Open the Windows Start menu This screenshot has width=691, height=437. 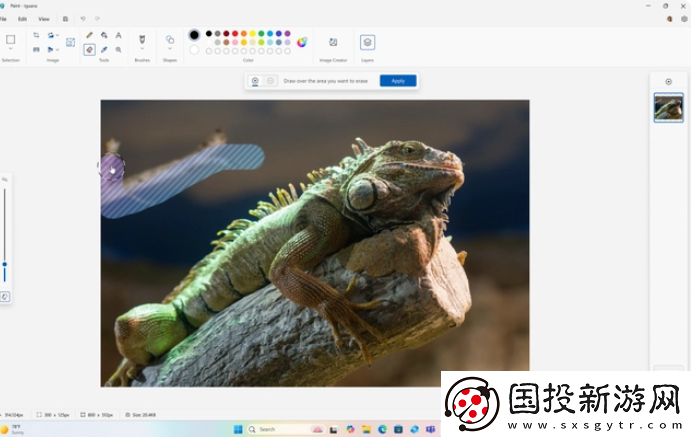tap(238, 429)
